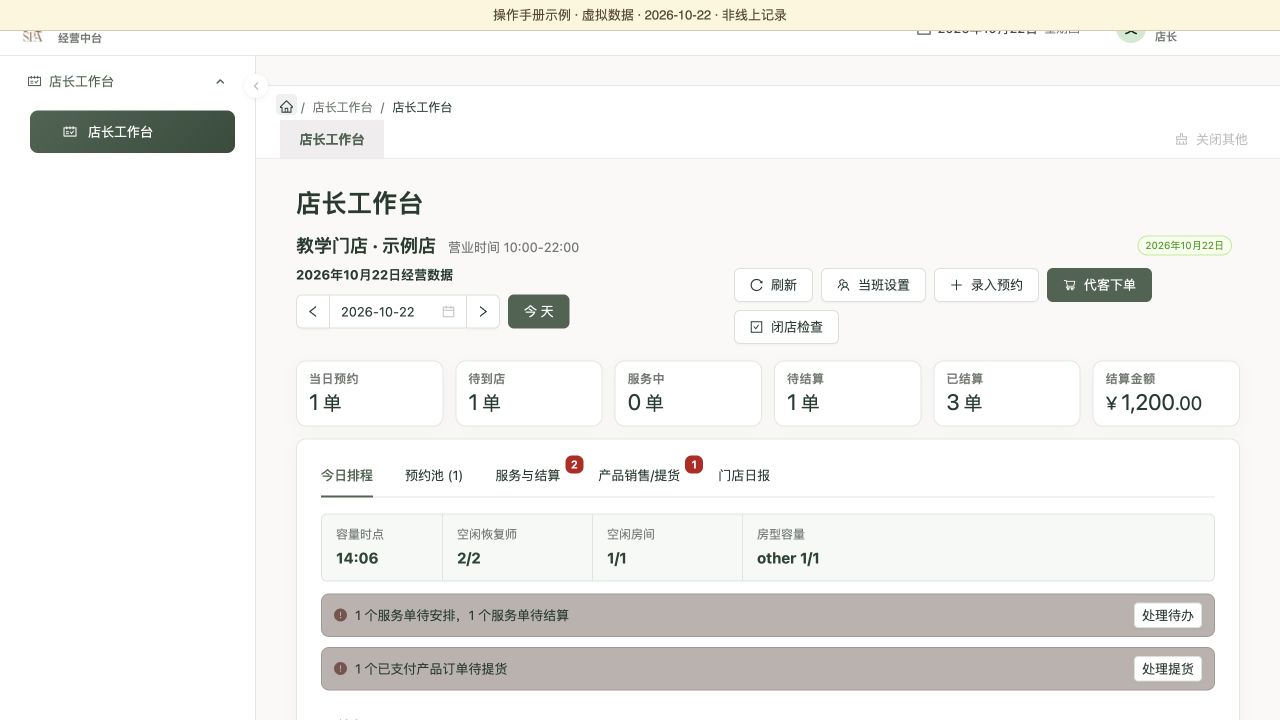Click the 当日预约 stat card
Viewport: 1280px width, 720px height.
(370, 393)
